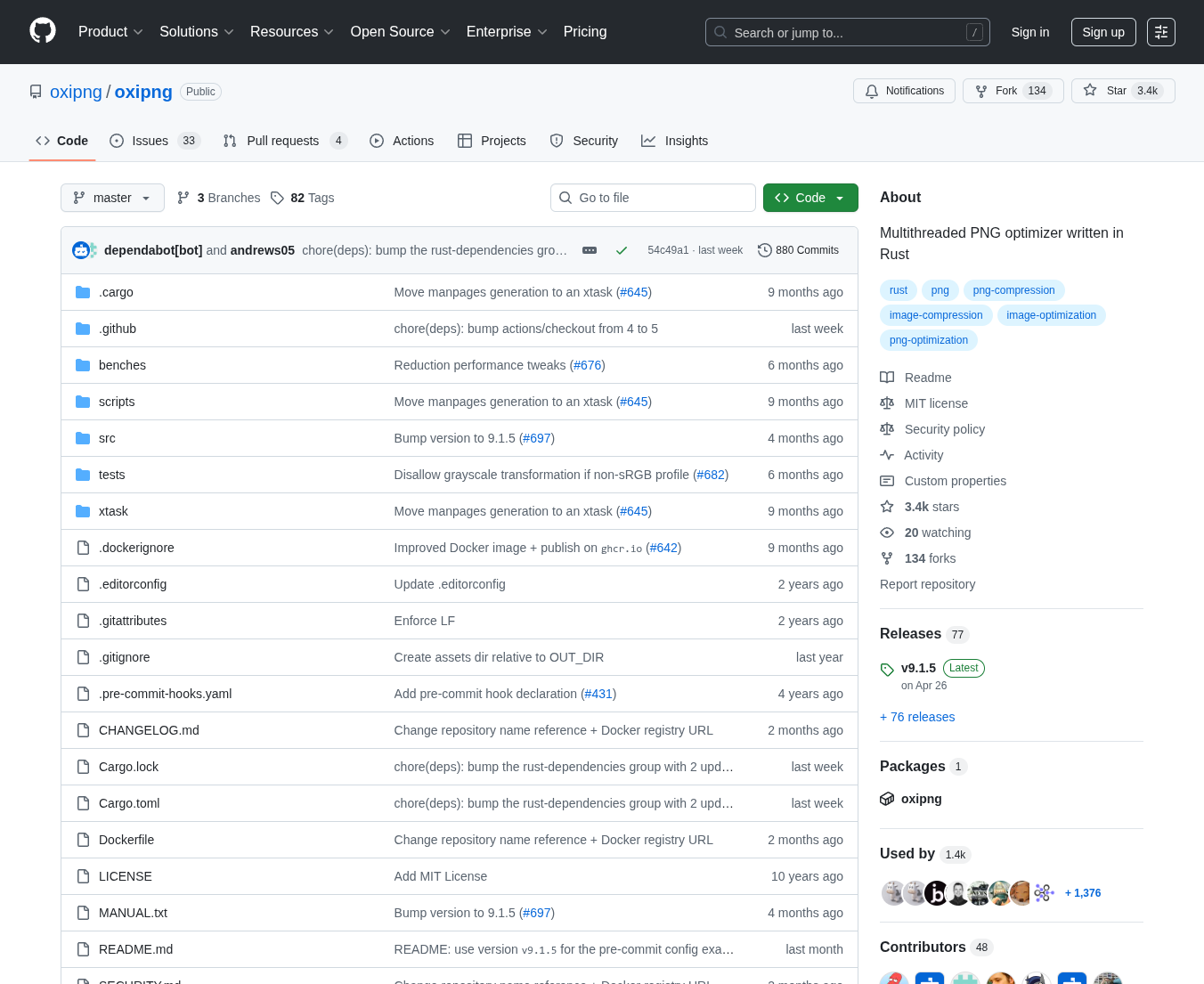Click the GitHub logo home icon
The height and width of the screenshot is (984, 1204).
click(x=43, y=31)
